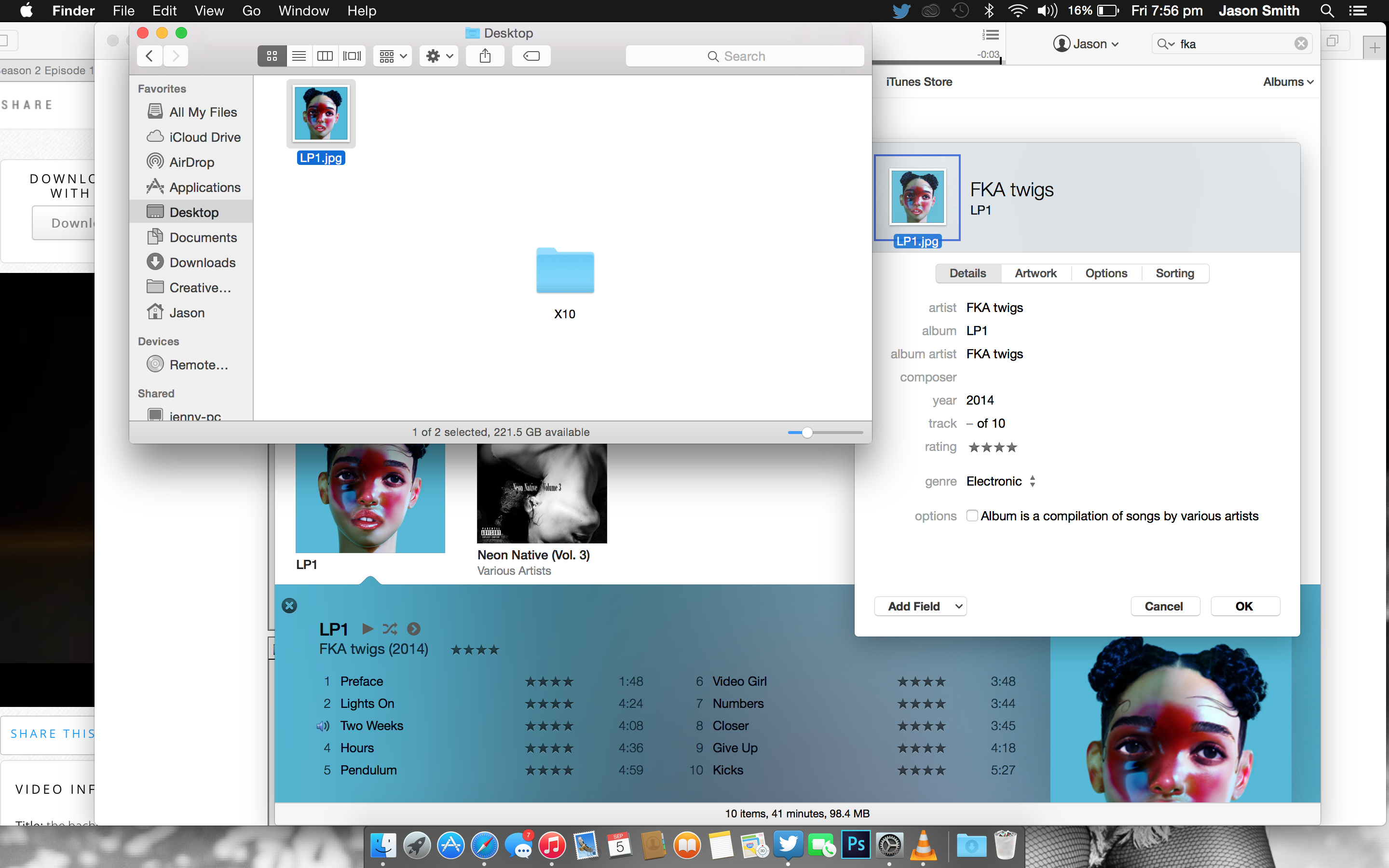The image size is (1389, 868).
Task: Open the Go menu
Action: click(251, 11)
